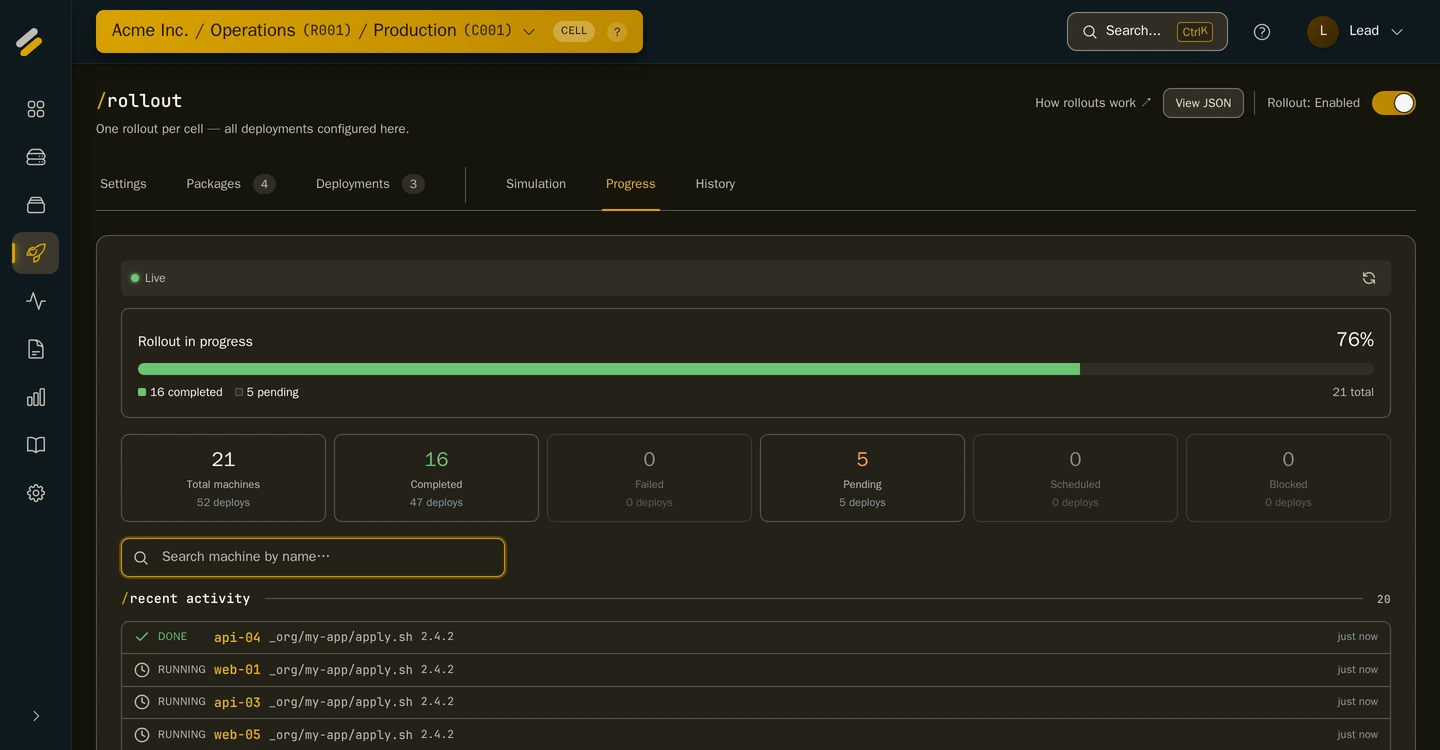Viewport: 1440px width, 750px height.
Task: Click the Scheduled stat card
Action: pos(1075,478)
